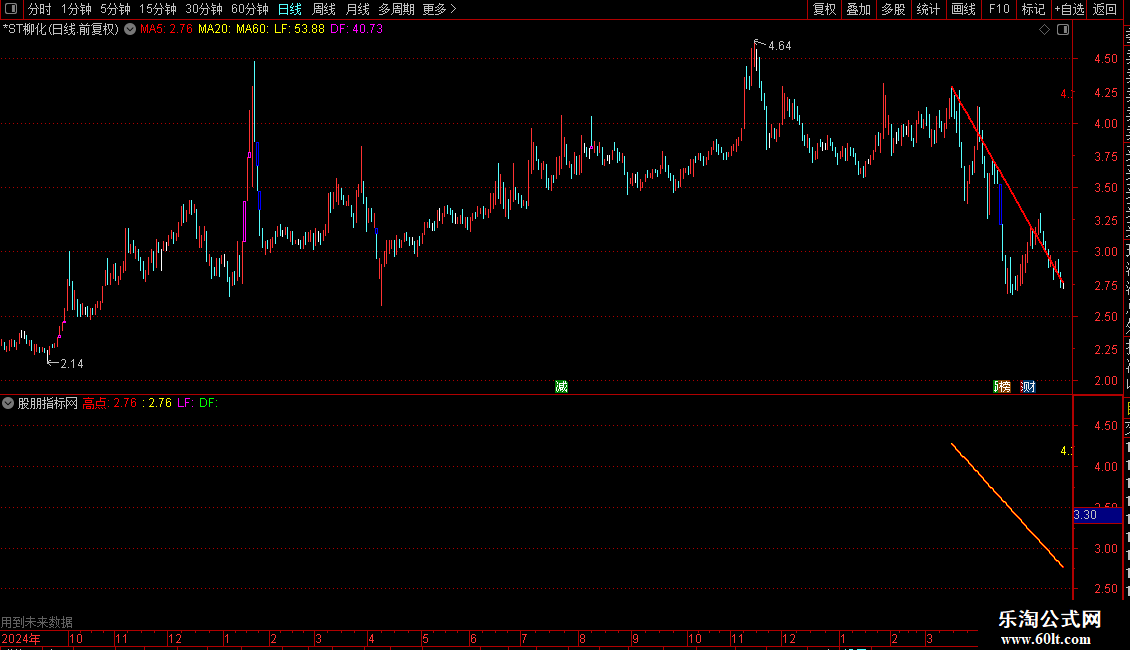Open the 多周期 multi-period view

point(396,9)
